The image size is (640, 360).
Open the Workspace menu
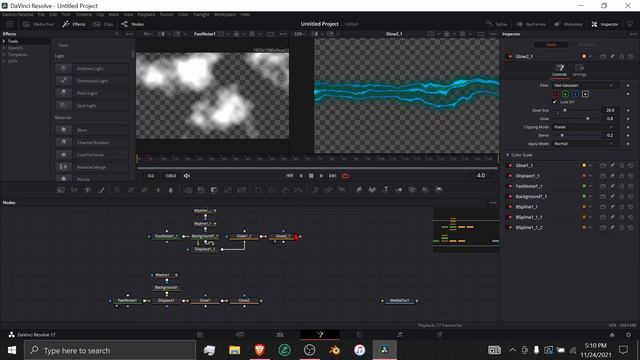[x=224, y=14]
